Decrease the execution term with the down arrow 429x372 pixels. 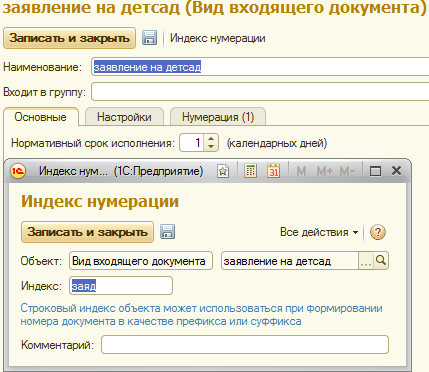(211, 147)
